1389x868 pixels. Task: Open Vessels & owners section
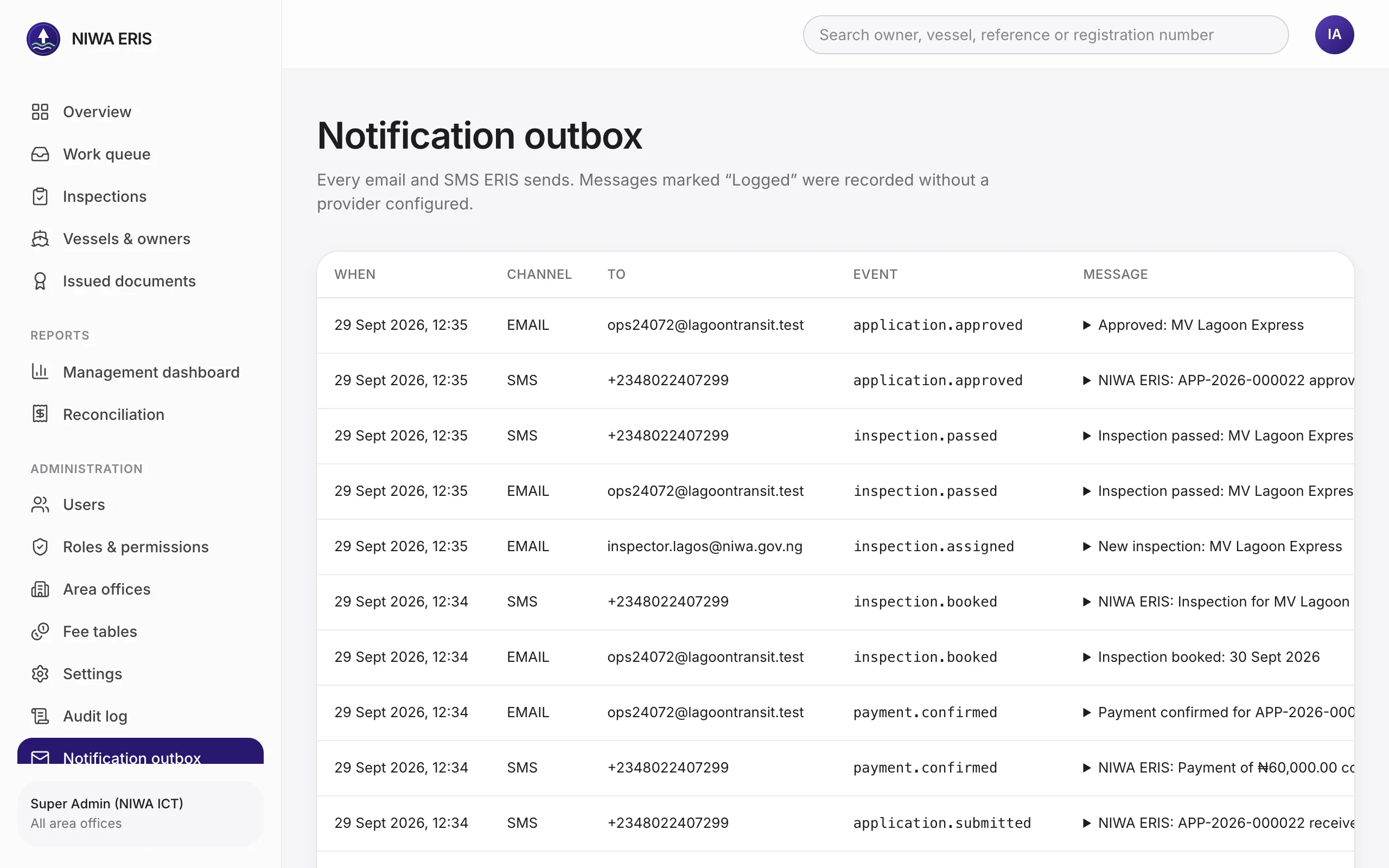point(141,239)
